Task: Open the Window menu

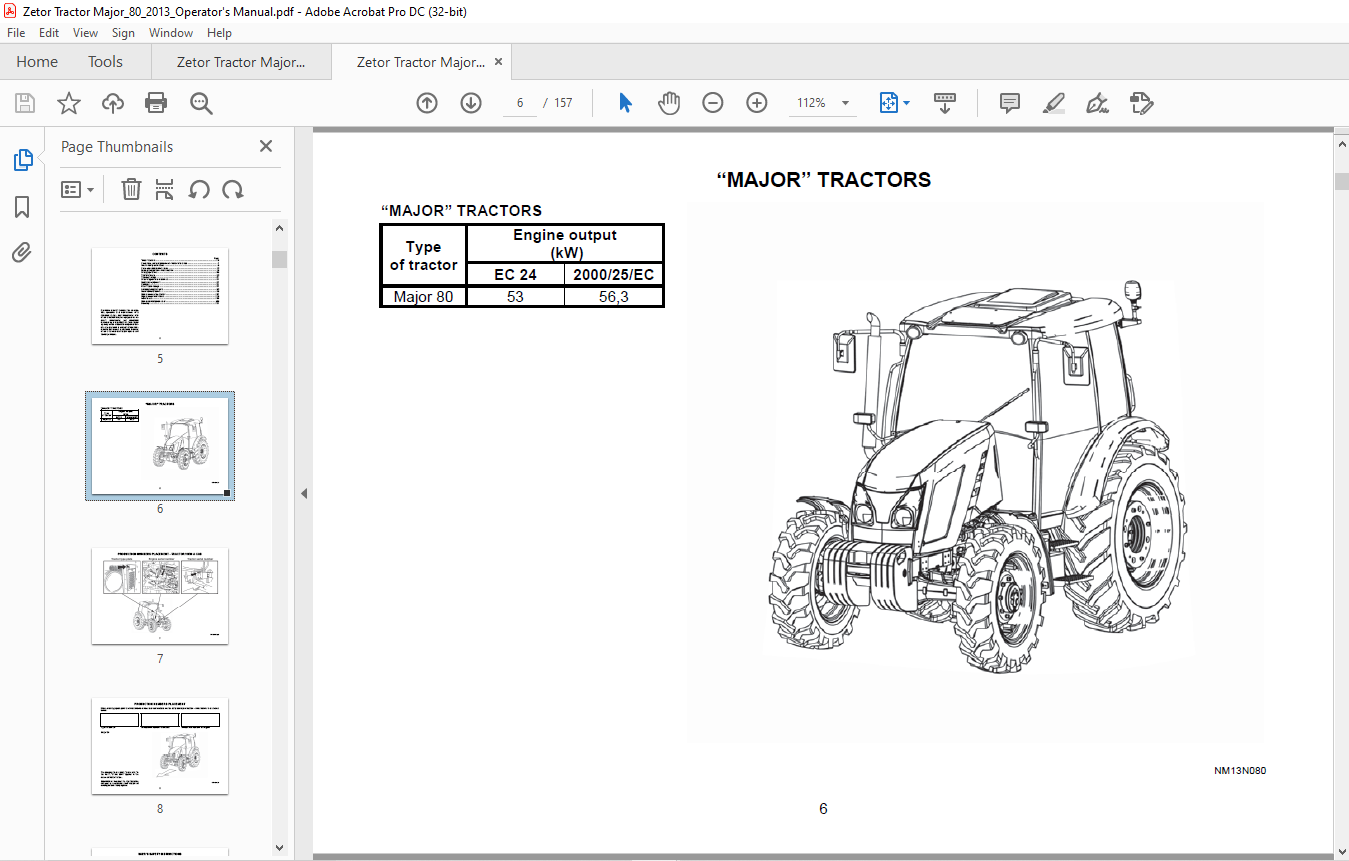Action: [171, 33]
